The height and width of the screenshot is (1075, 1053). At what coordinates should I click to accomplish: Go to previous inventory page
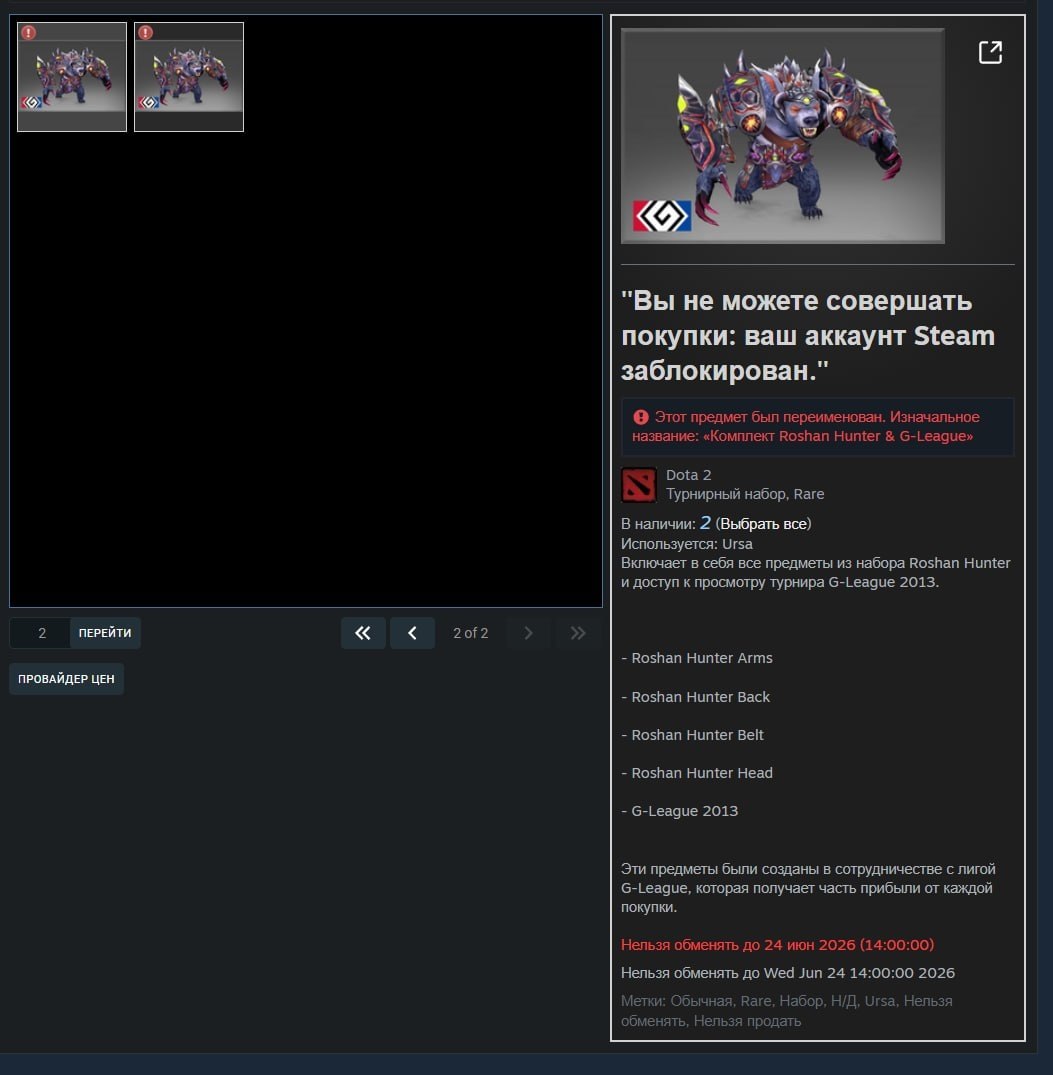412,633
